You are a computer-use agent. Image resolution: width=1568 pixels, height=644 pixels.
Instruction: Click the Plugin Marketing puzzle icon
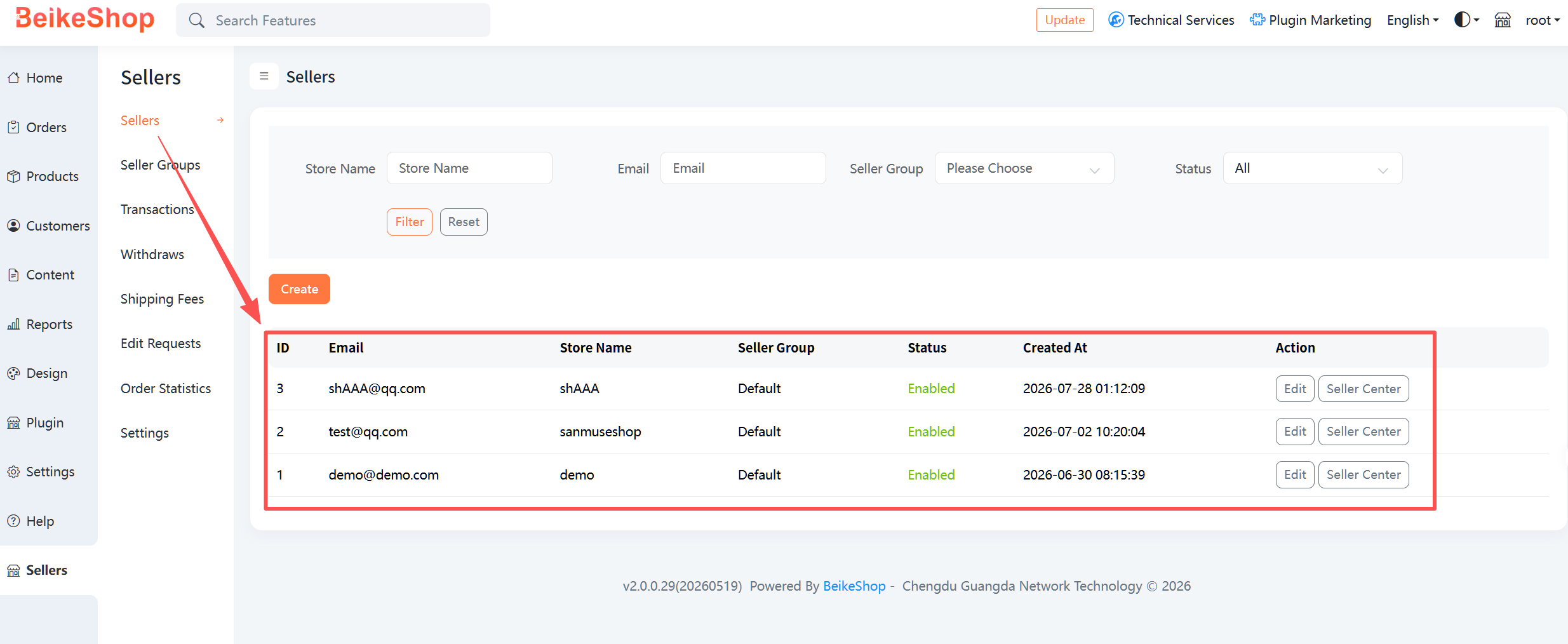tap(1257, 20)
